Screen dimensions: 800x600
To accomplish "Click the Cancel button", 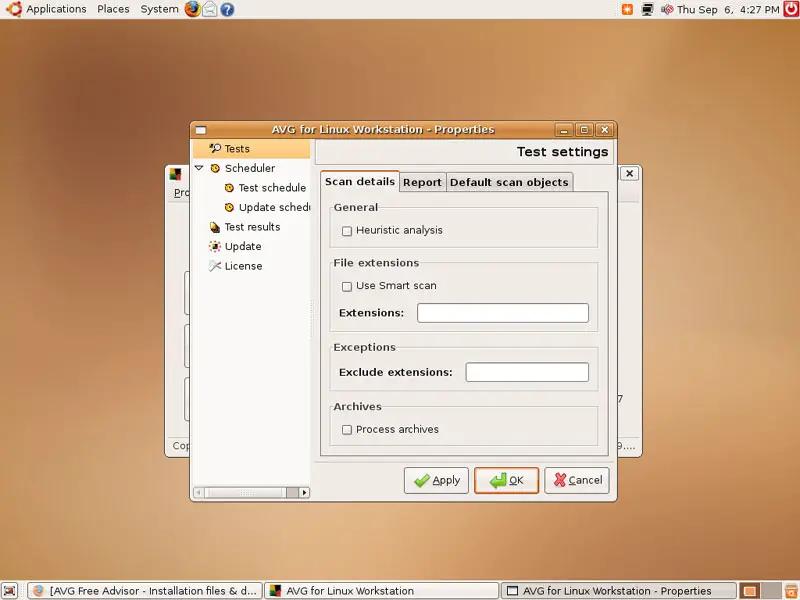I will (577, 481).
